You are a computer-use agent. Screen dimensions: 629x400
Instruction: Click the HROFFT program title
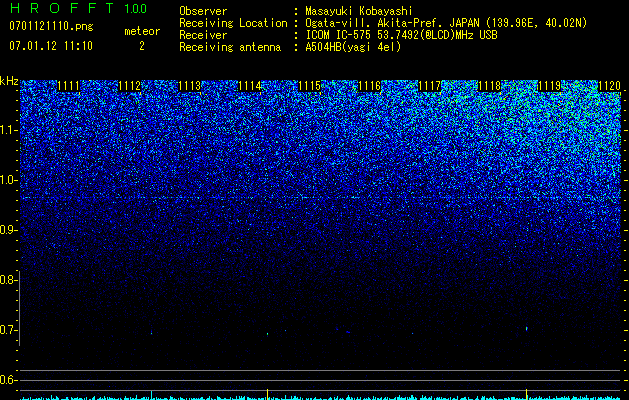62,8
